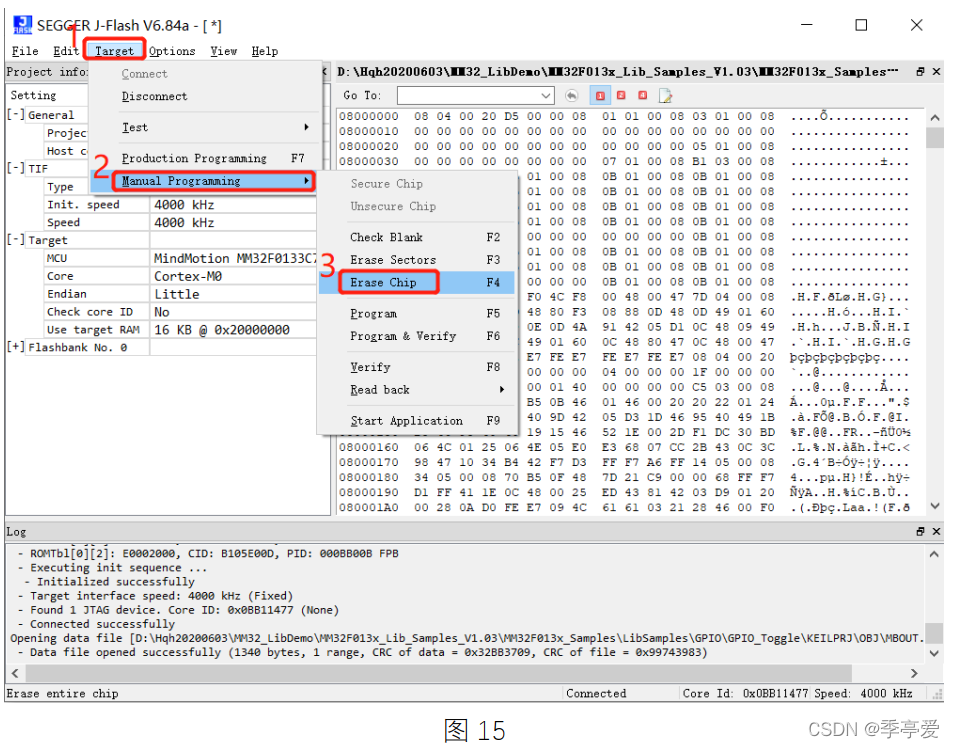
Task: Click the Core Id status bar entry
Action: pyautogui.click(x=745, y=693)
